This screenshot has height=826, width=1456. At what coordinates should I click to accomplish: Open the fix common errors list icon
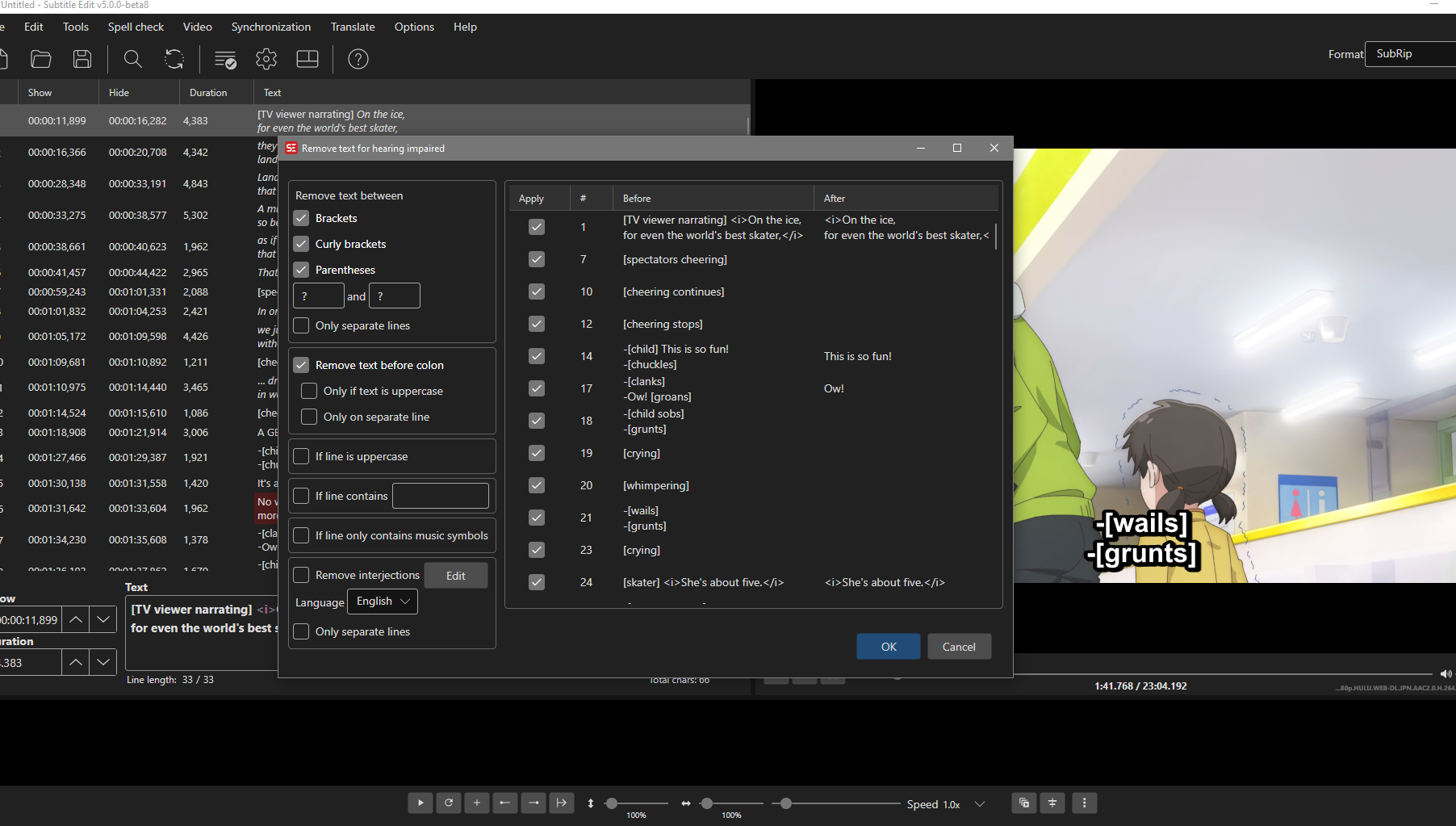tap(225, 59)
